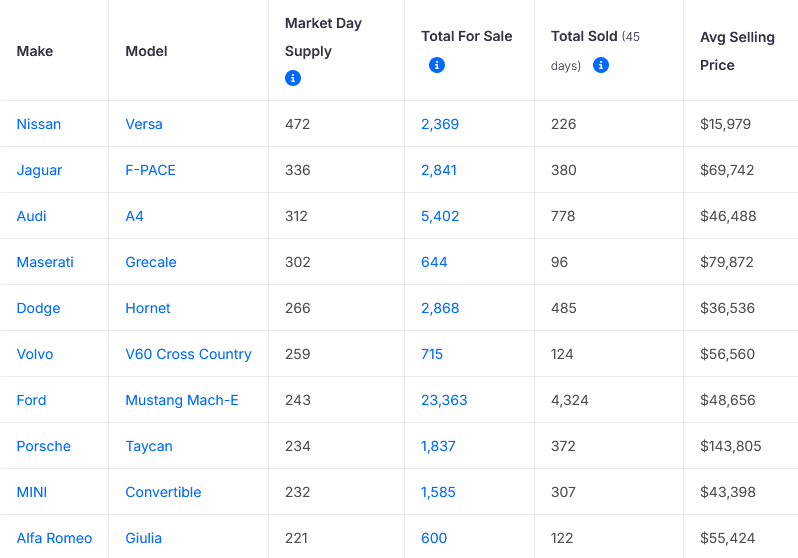
Task: Click the Make column header
Action: (x=35, y=51)
